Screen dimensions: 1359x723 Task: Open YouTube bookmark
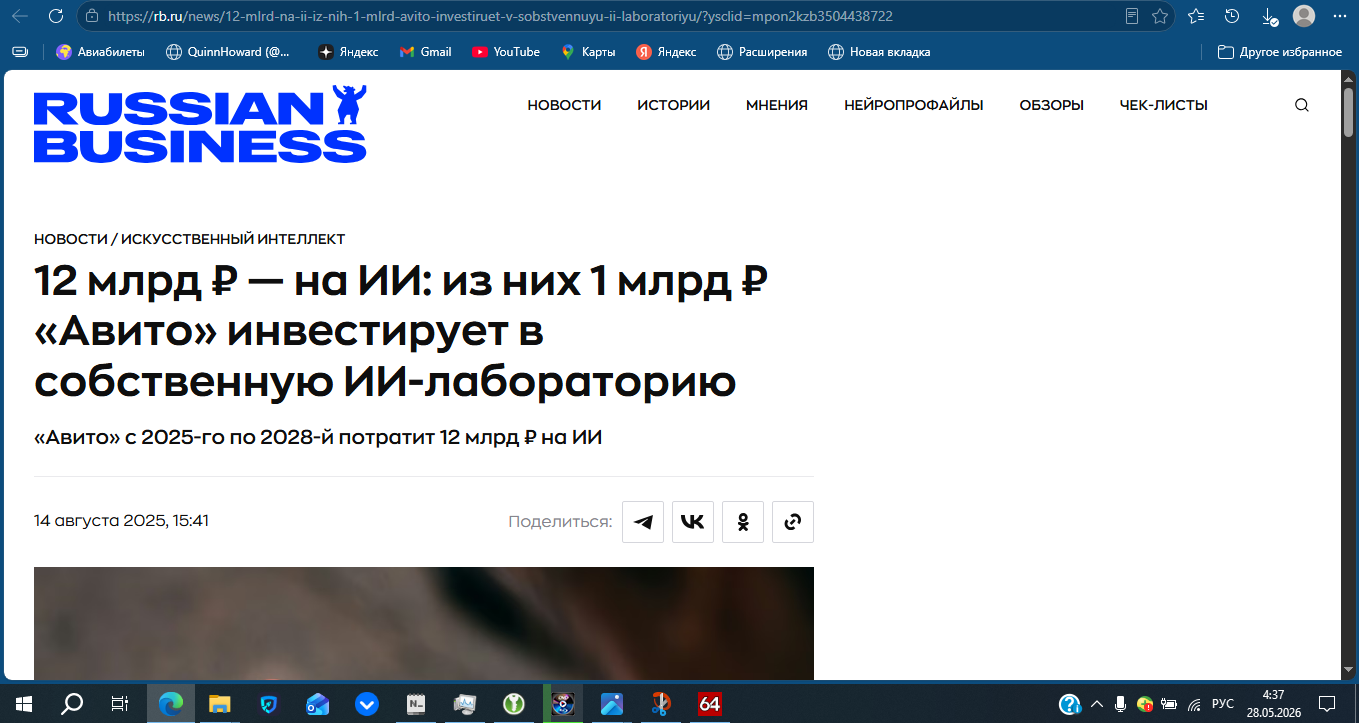pyautogui.click(x=506, y=52)
